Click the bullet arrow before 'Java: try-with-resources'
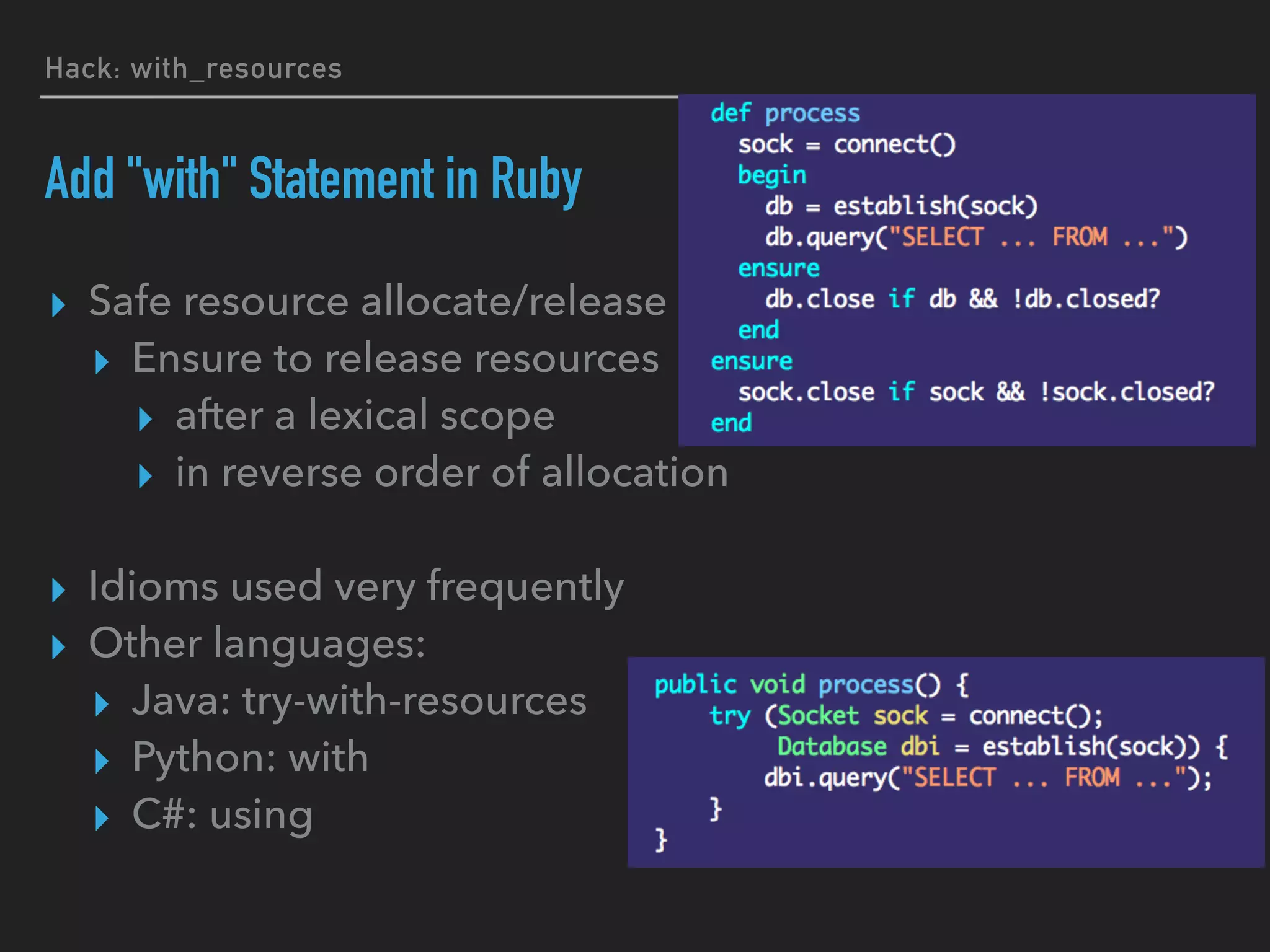Image resolution: width=1270 pixels, height=952 pixels. tap(102, 704)
